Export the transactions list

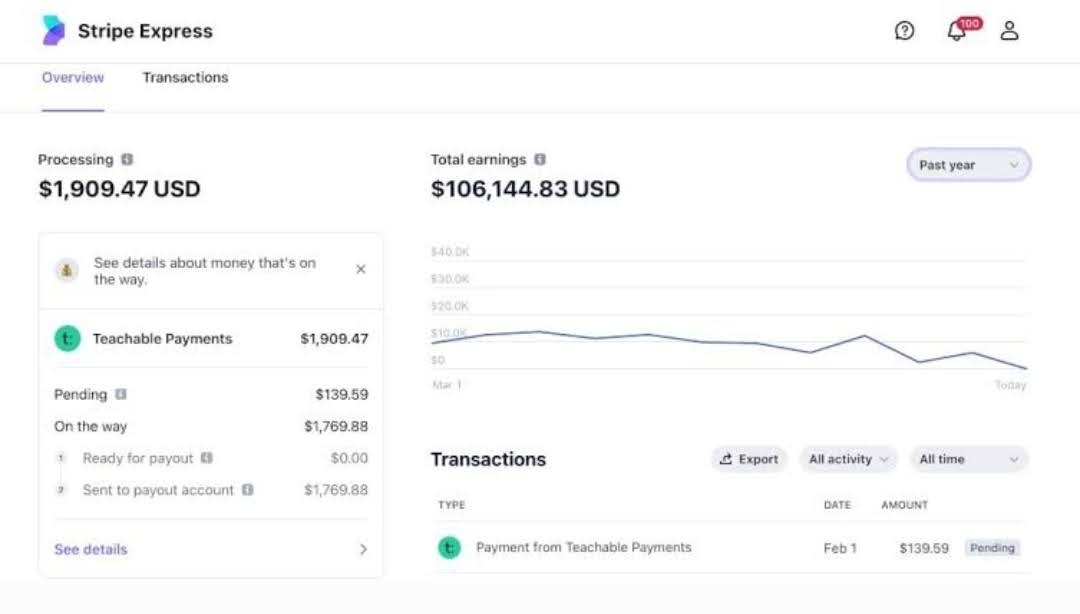point(749,459)
